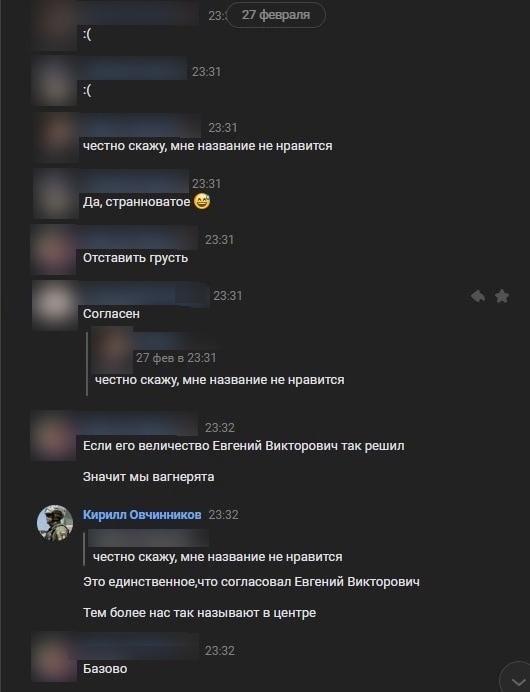Click the laughing emoji in the странноватое message
Image resolution: width=530 pixels, height=692 pixels.
tap(202, 202)
